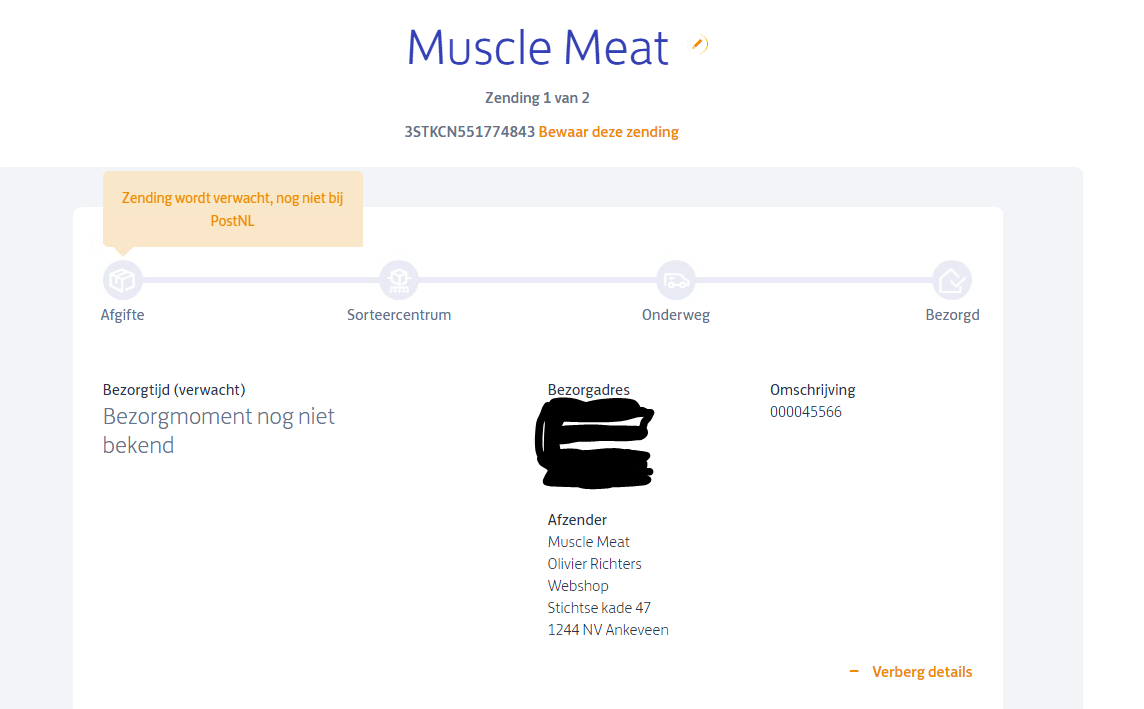Click the pencil edit icon beside the title
The width and height of the screenshot is (1144, 709).
(x=699, y=44)
